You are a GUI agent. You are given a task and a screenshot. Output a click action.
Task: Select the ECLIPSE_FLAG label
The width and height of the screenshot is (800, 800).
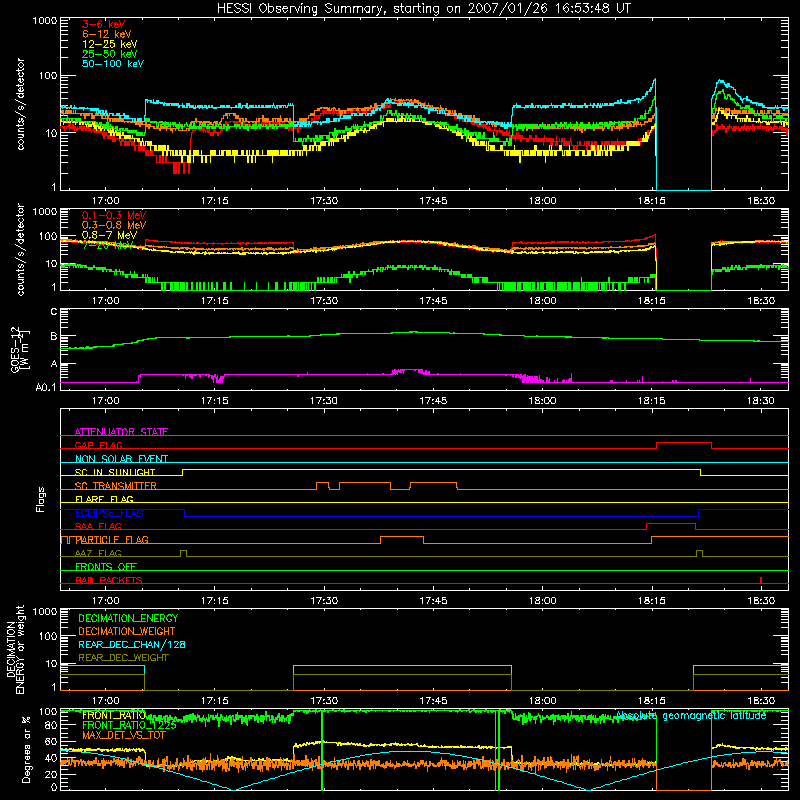coord(109,513)
